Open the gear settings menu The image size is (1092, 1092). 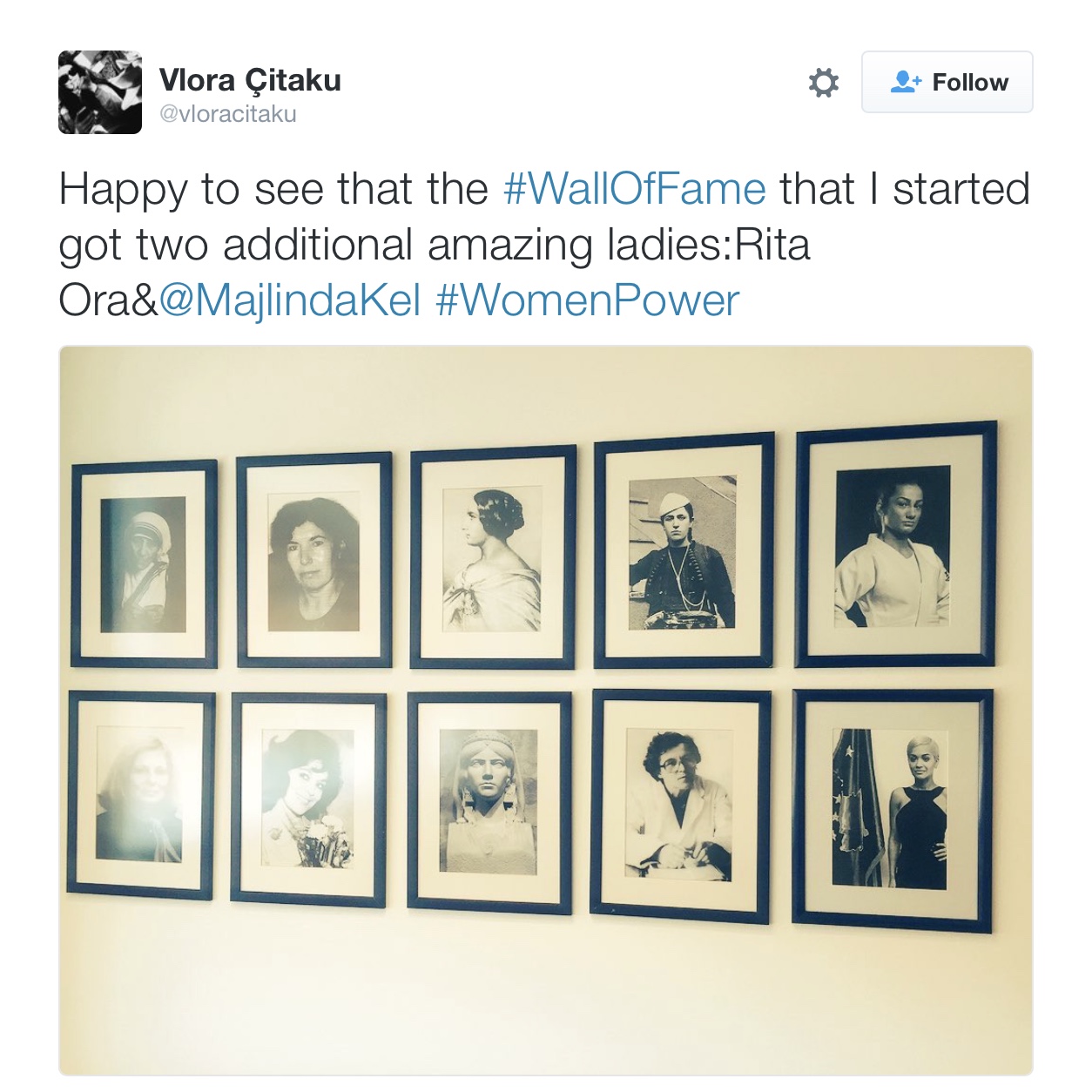(823, 83)
